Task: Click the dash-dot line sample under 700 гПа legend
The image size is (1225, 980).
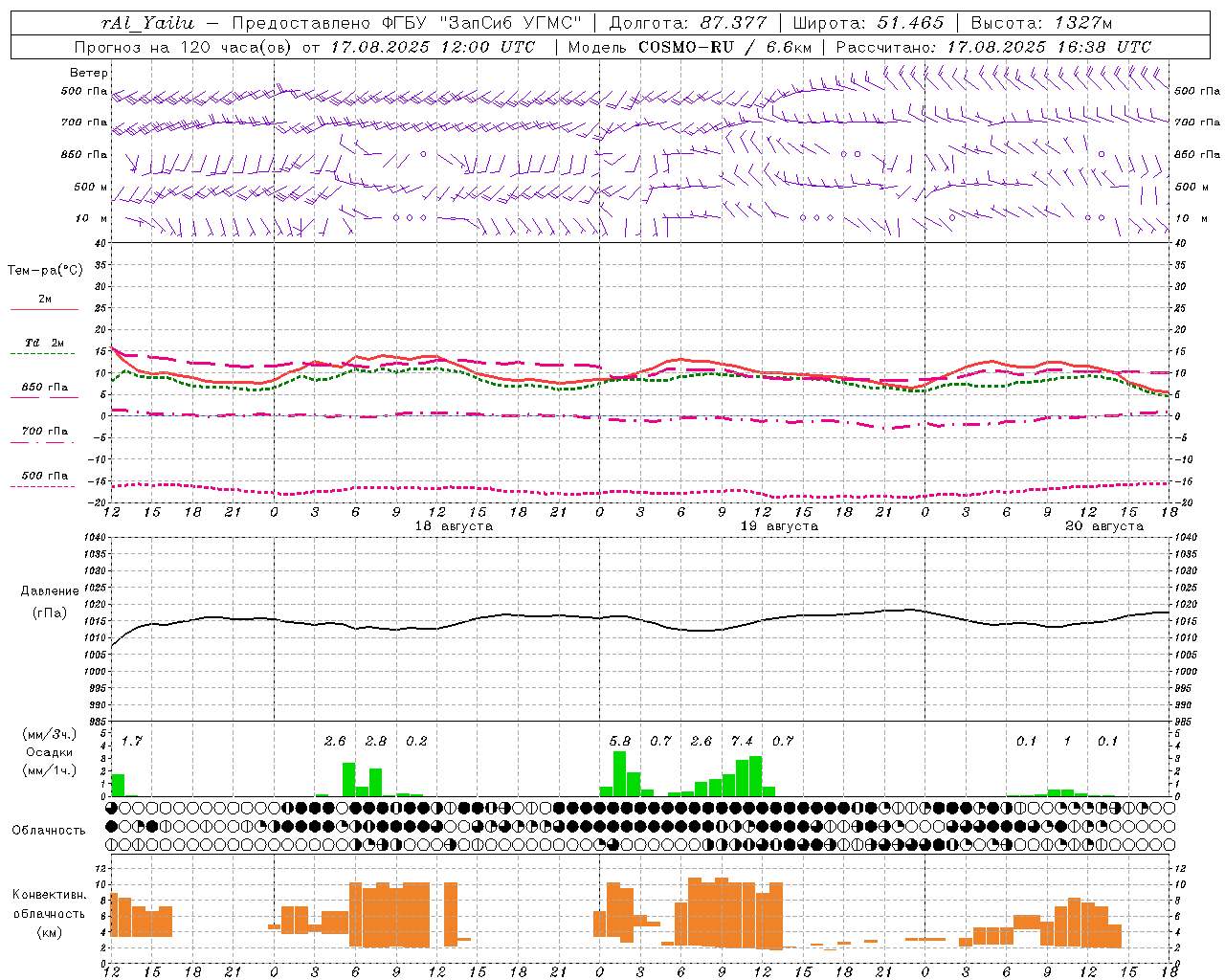Action: 43,442
